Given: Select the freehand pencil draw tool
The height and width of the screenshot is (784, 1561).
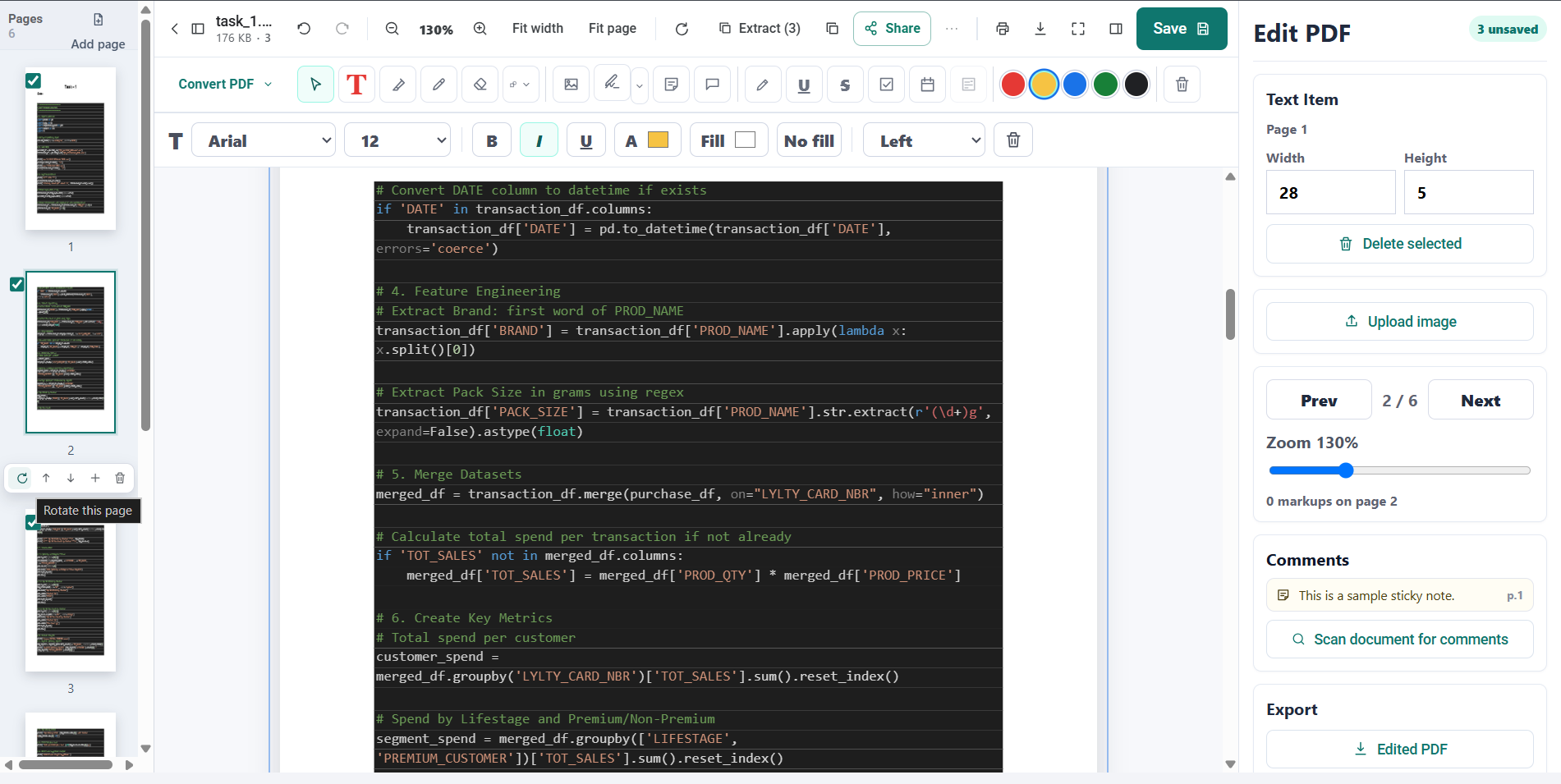Looking at the screenshot, I should (439, 85).
